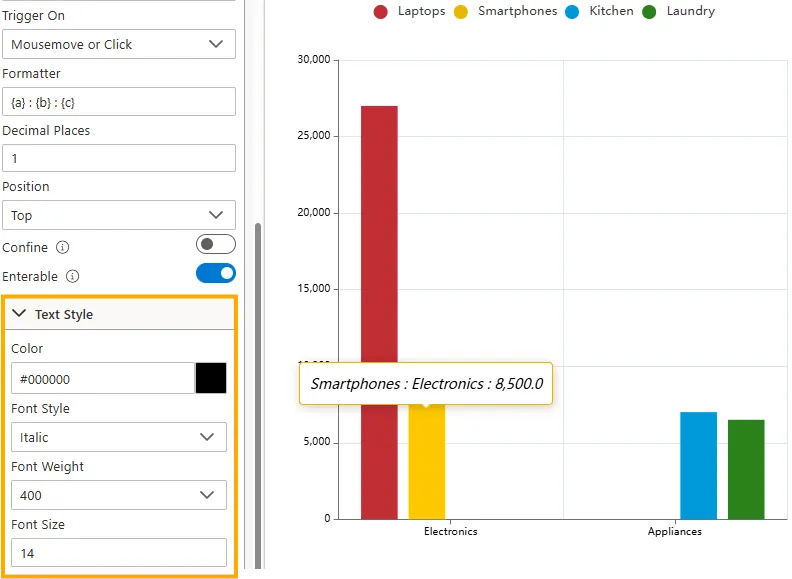Collapse the Text Style section

tap(19, 314)
